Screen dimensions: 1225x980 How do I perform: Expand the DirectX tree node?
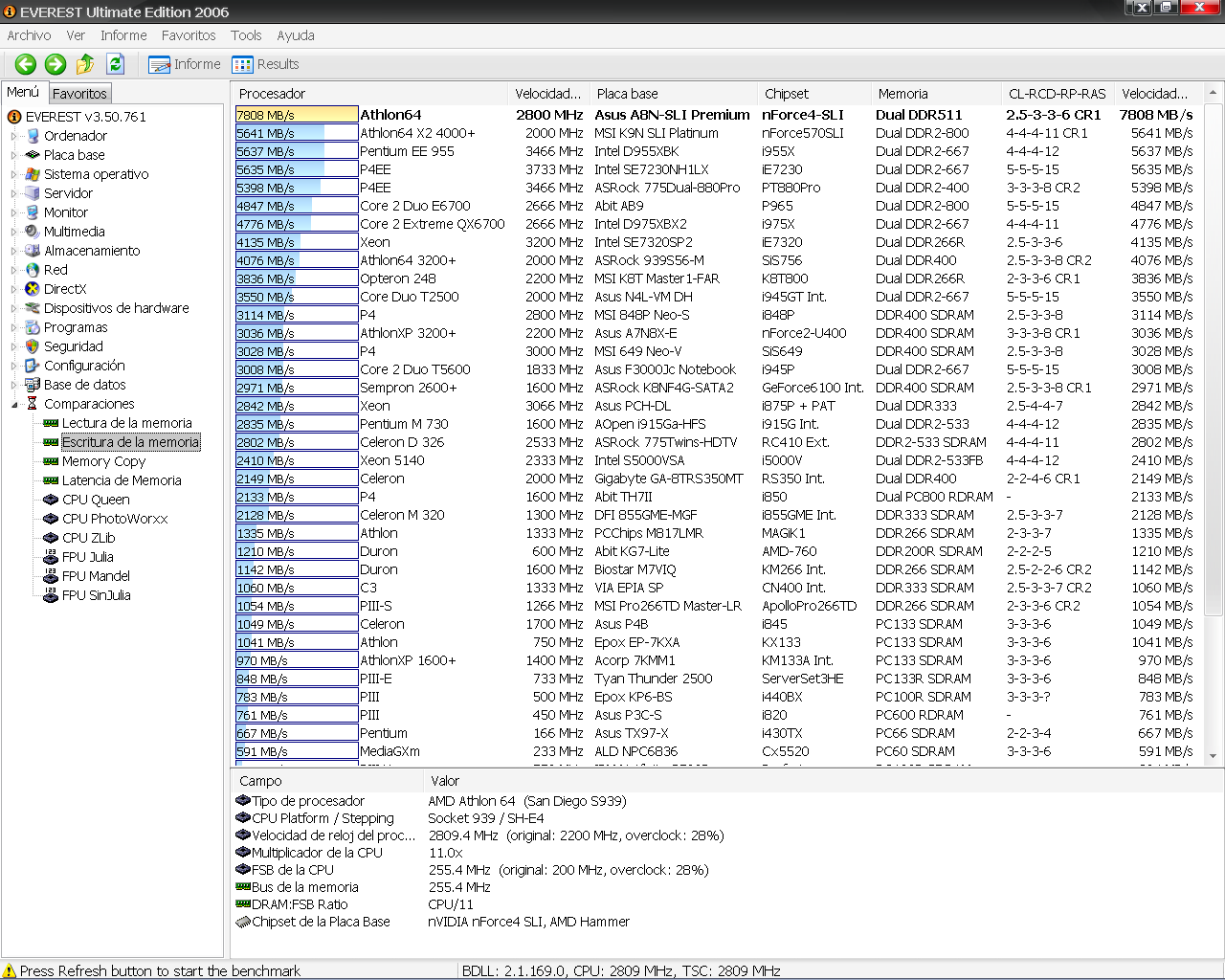[x=14, y=289]
